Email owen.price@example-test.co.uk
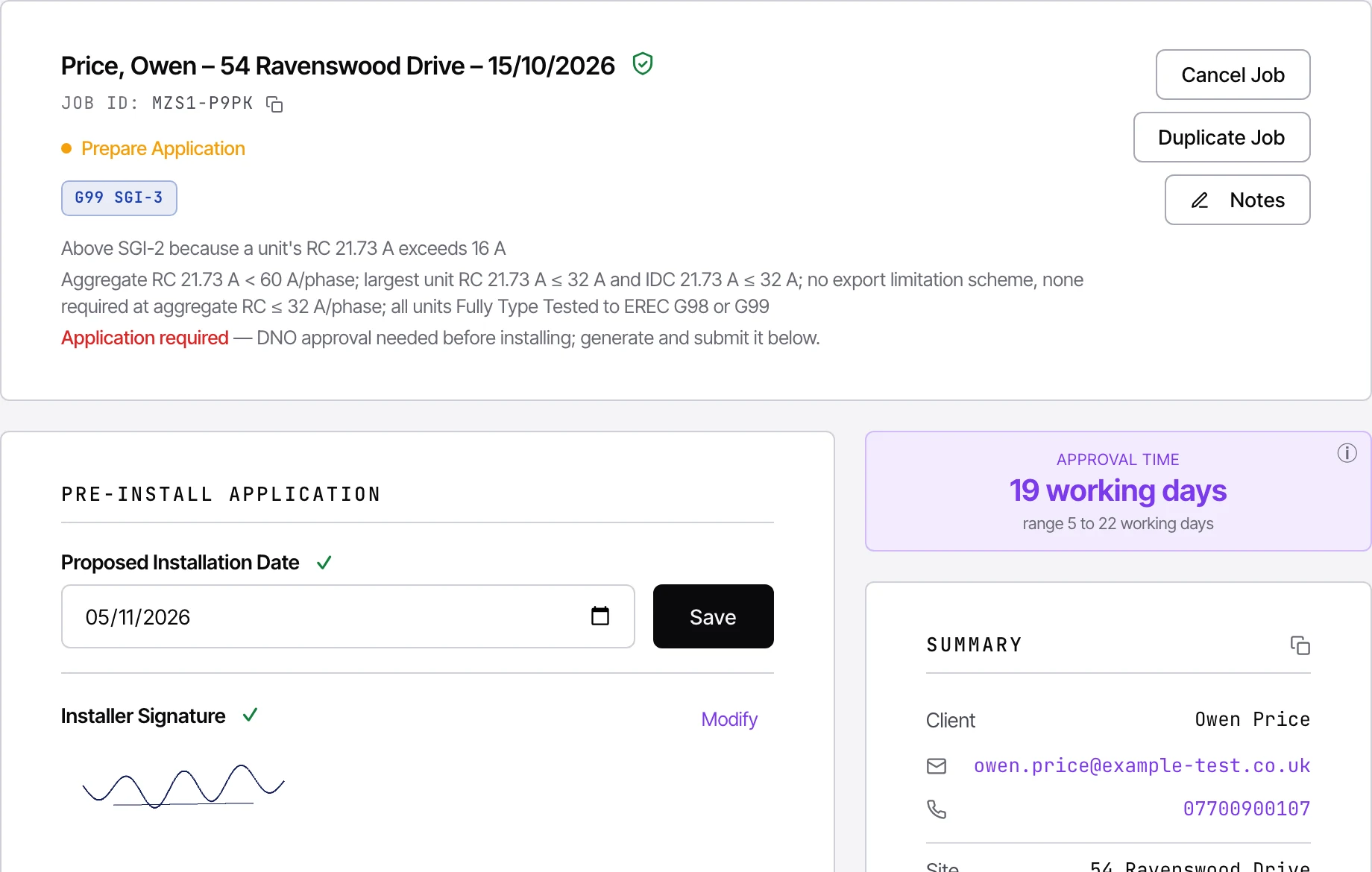 [x=1142, y=766]
